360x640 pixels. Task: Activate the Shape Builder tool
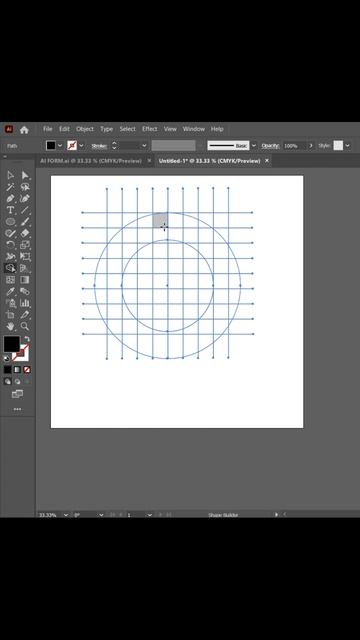[10, 268]
